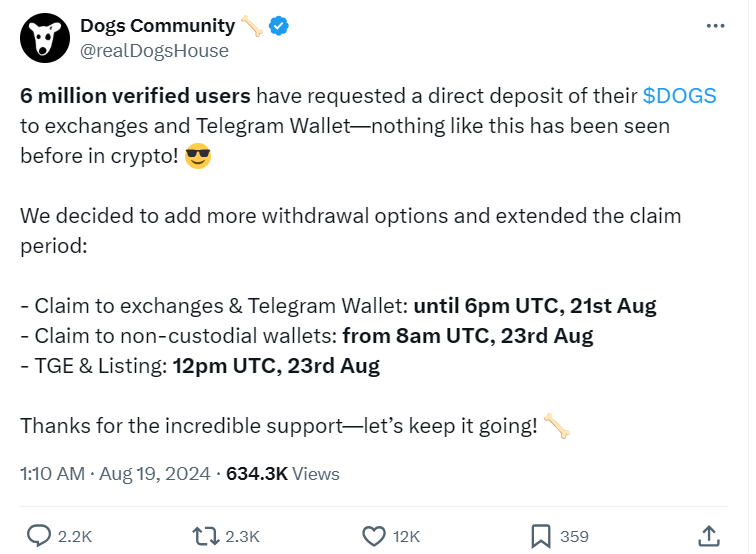Open the @realDogsHouse handle link
This screenshot has width=756, height=554.
(x=154, y=50)
